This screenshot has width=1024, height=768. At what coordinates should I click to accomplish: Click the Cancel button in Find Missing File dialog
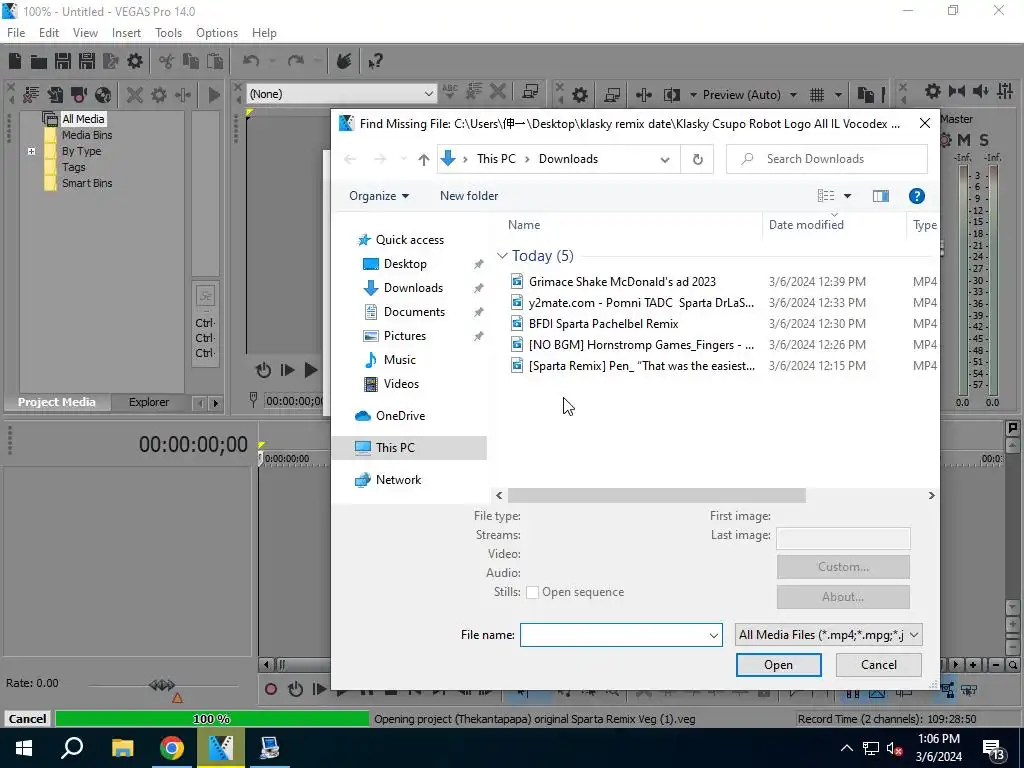click(x=878, y=665)
